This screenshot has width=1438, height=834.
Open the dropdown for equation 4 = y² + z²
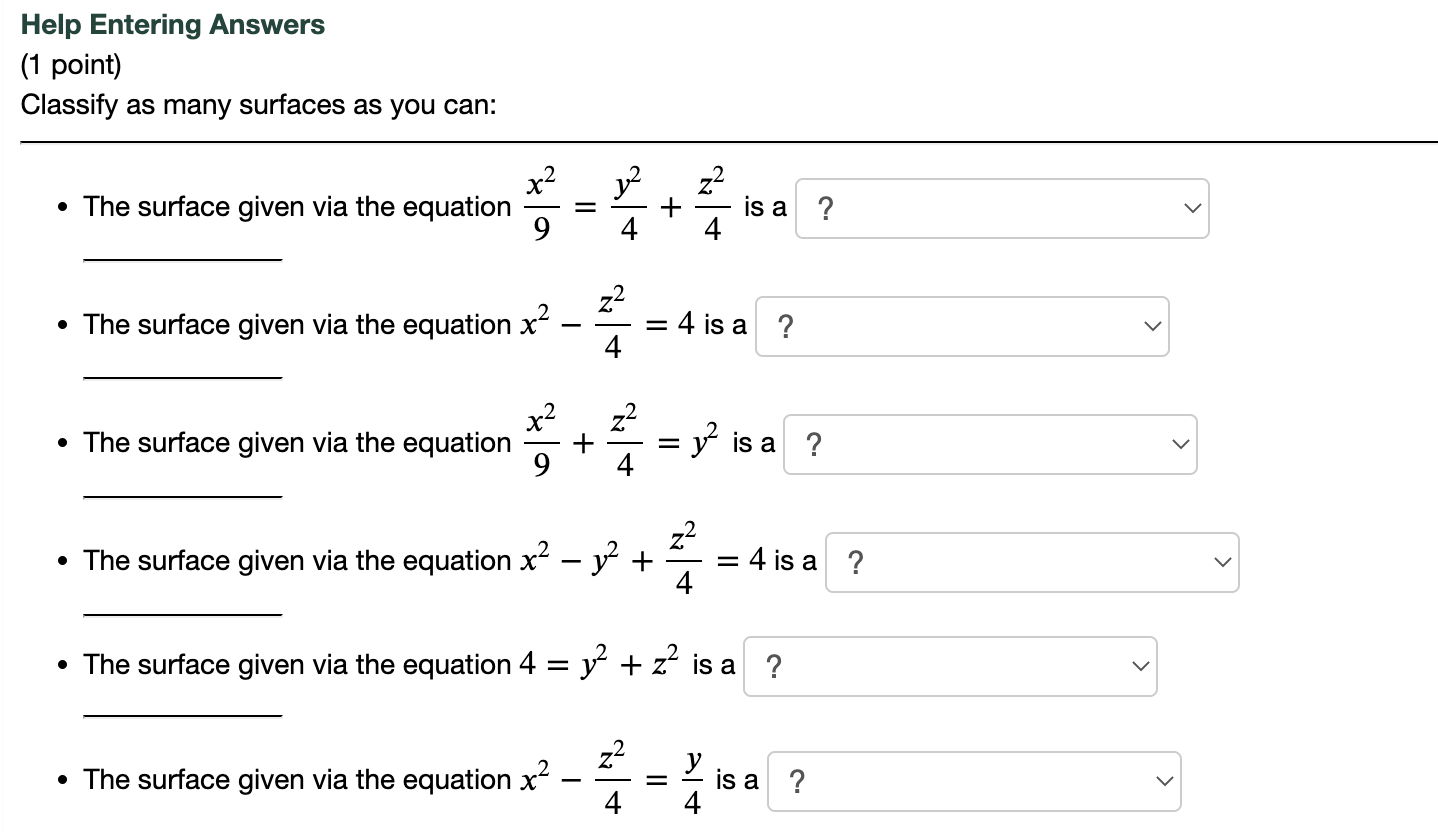(948, 665)
